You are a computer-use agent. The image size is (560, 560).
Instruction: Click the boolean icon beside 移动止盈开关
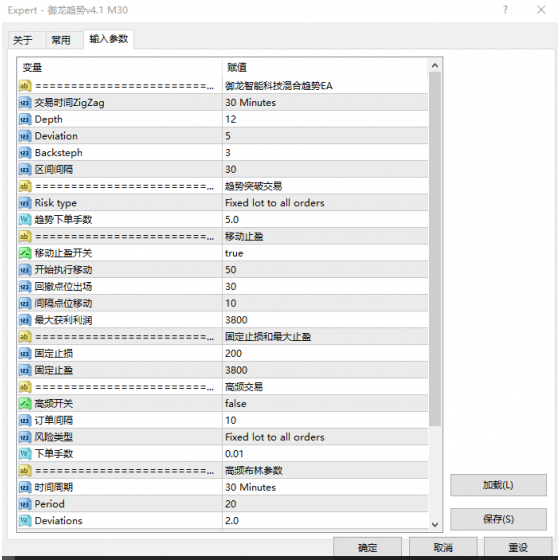click(x=25, y=253)
